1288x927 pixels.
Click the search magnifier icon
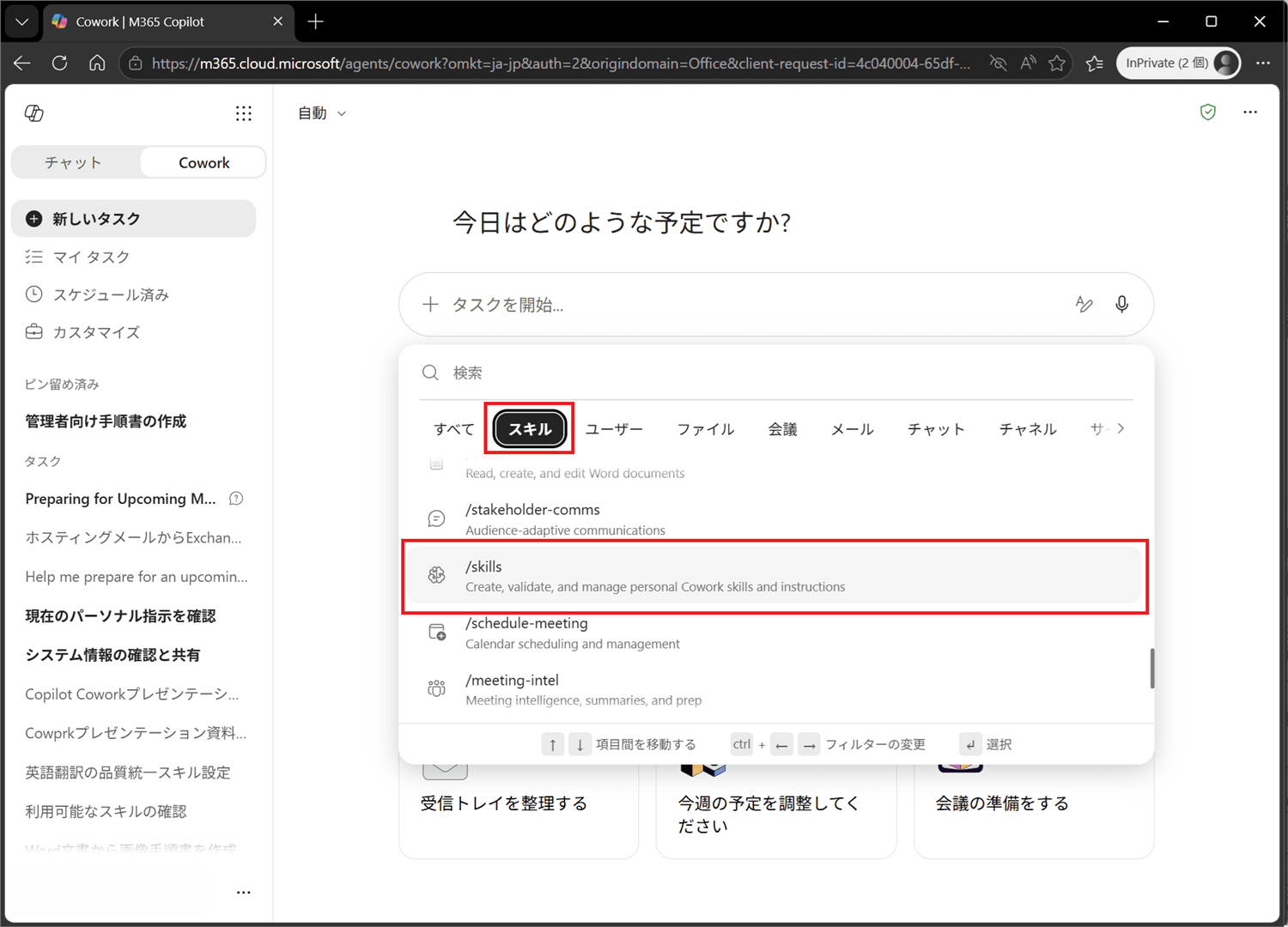(430, 373)
